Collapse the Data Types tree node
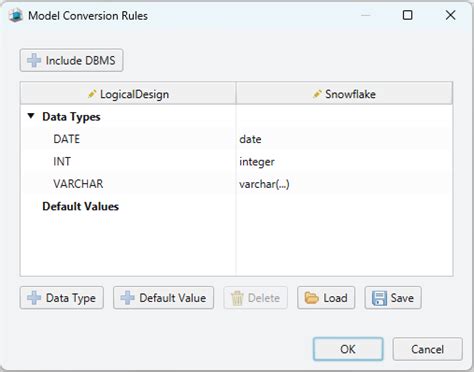 pyautogui.click(x=31, y=116)
